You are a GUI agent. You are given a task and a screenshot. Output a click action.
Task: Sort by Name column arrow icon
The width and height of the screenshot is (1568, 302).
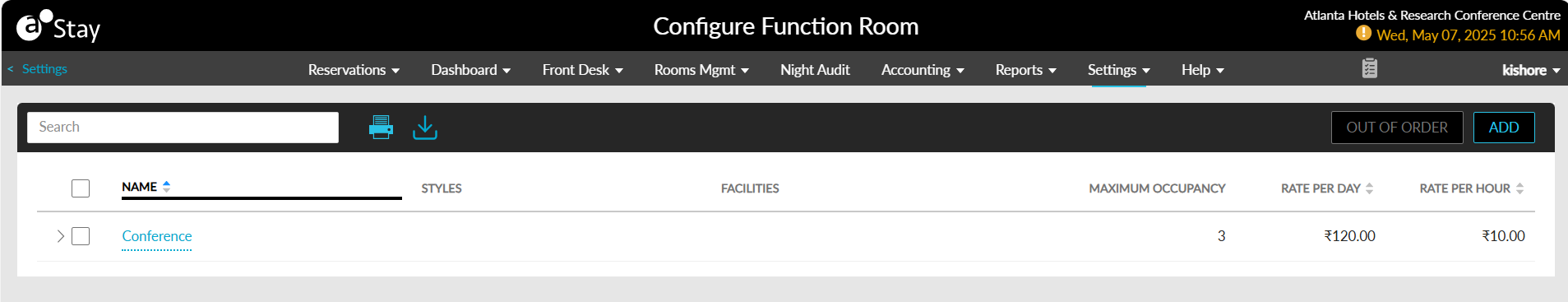[167, 187]
